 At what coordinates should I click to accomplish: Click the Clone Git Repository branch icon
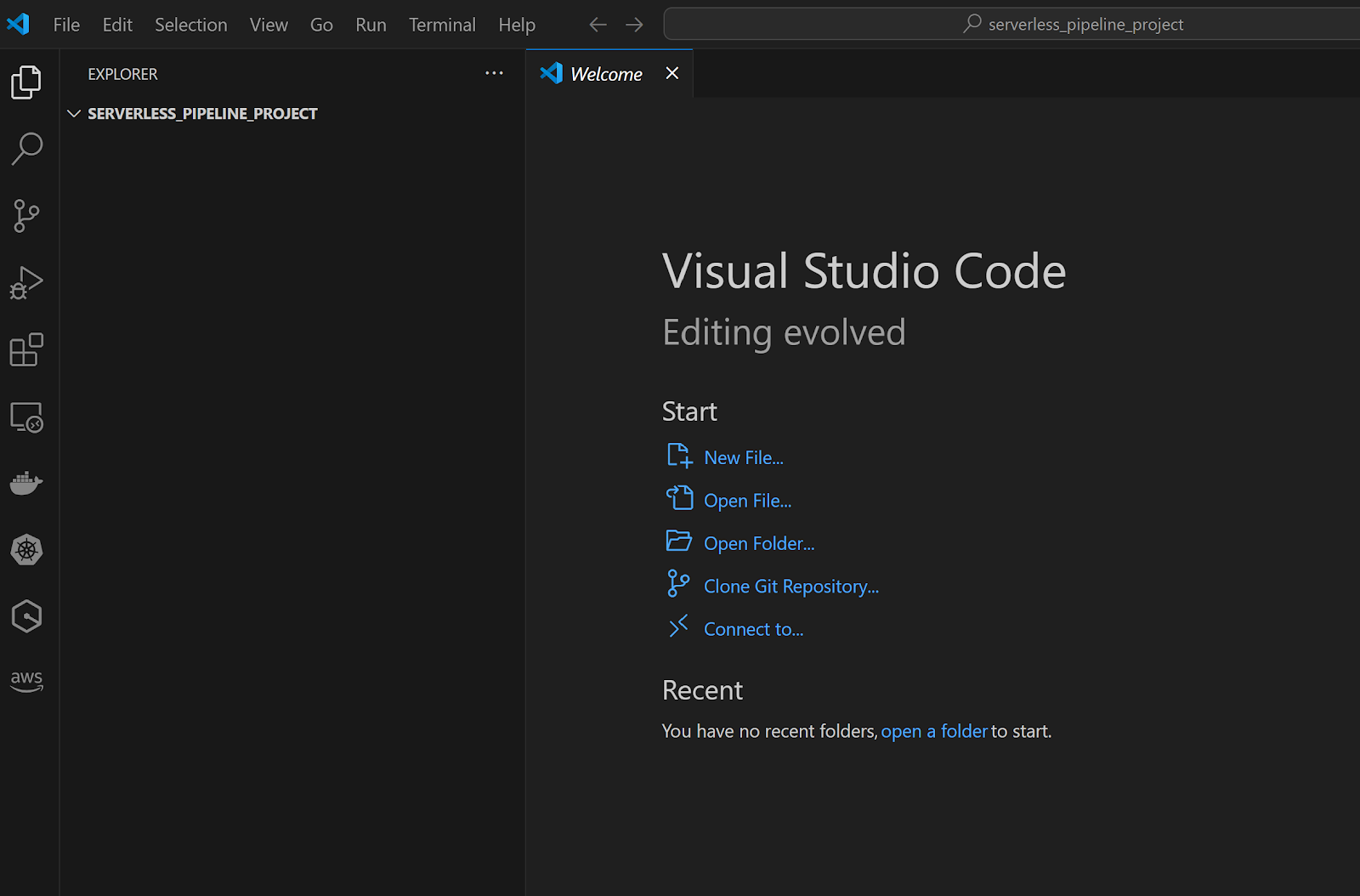(x=678, y=583)
